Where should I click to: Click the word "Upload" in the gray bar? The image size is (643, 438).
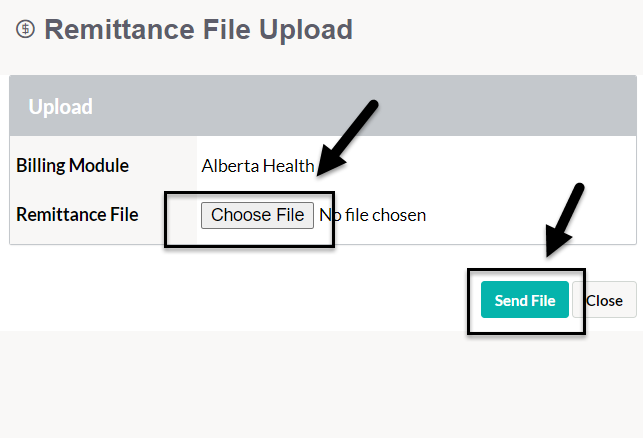pyautogui.click(x=60, y=106)
